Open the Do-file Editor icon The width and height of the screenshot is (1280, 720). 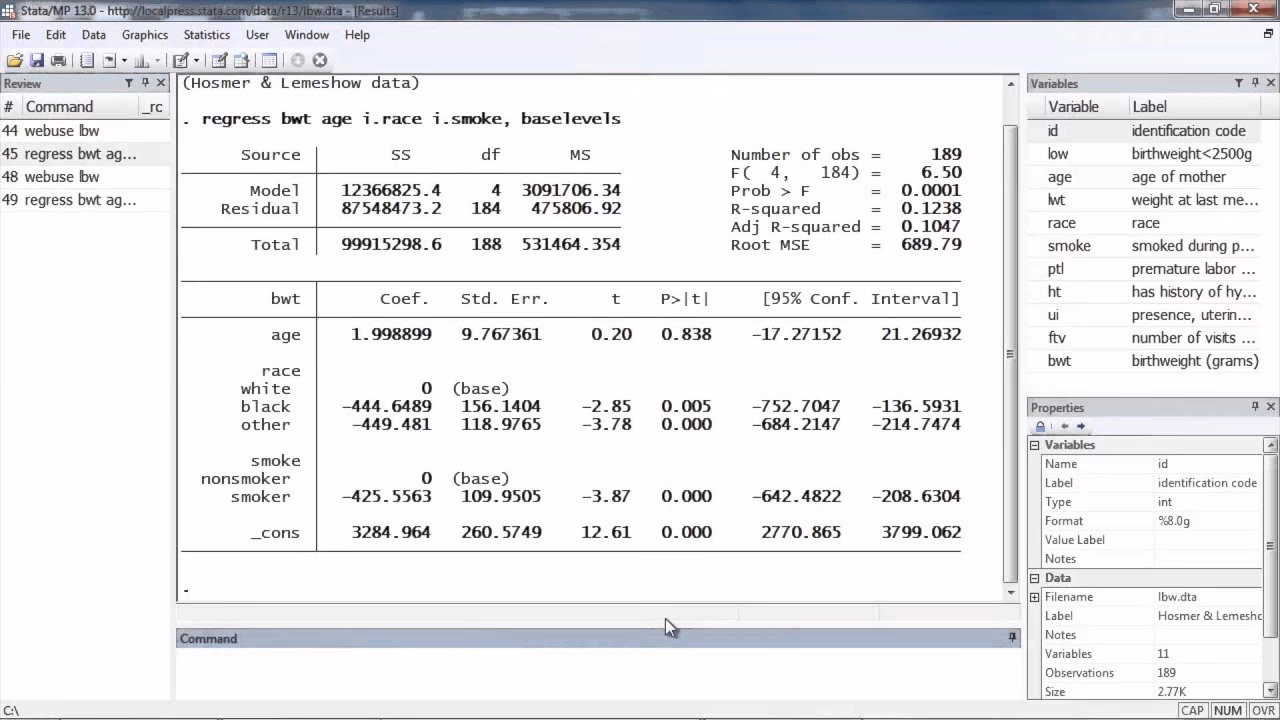pyautogui.click(x=182, y=60)
